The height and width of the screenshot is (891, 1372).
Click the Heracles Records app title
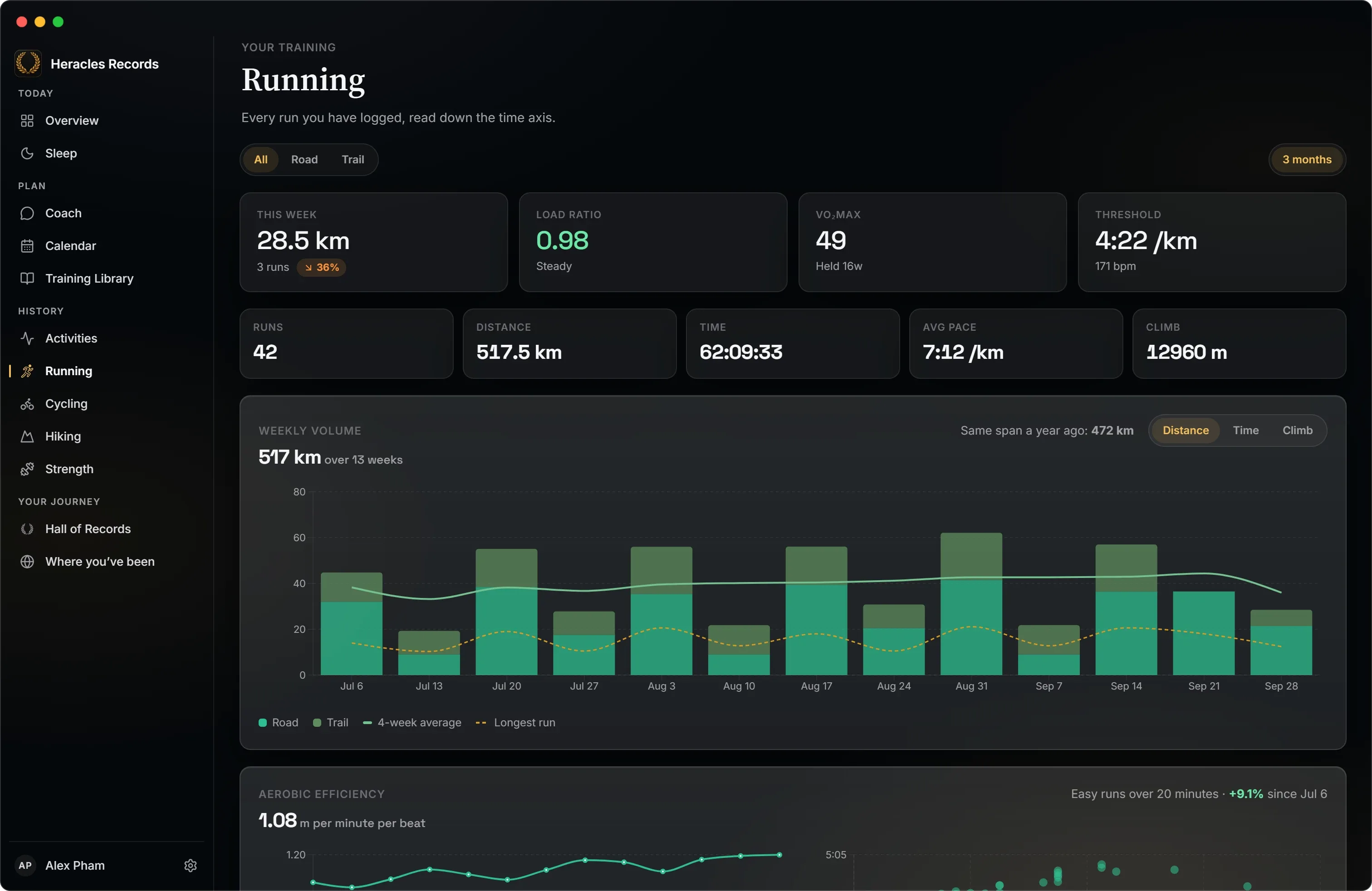click(x=104, y=64)
